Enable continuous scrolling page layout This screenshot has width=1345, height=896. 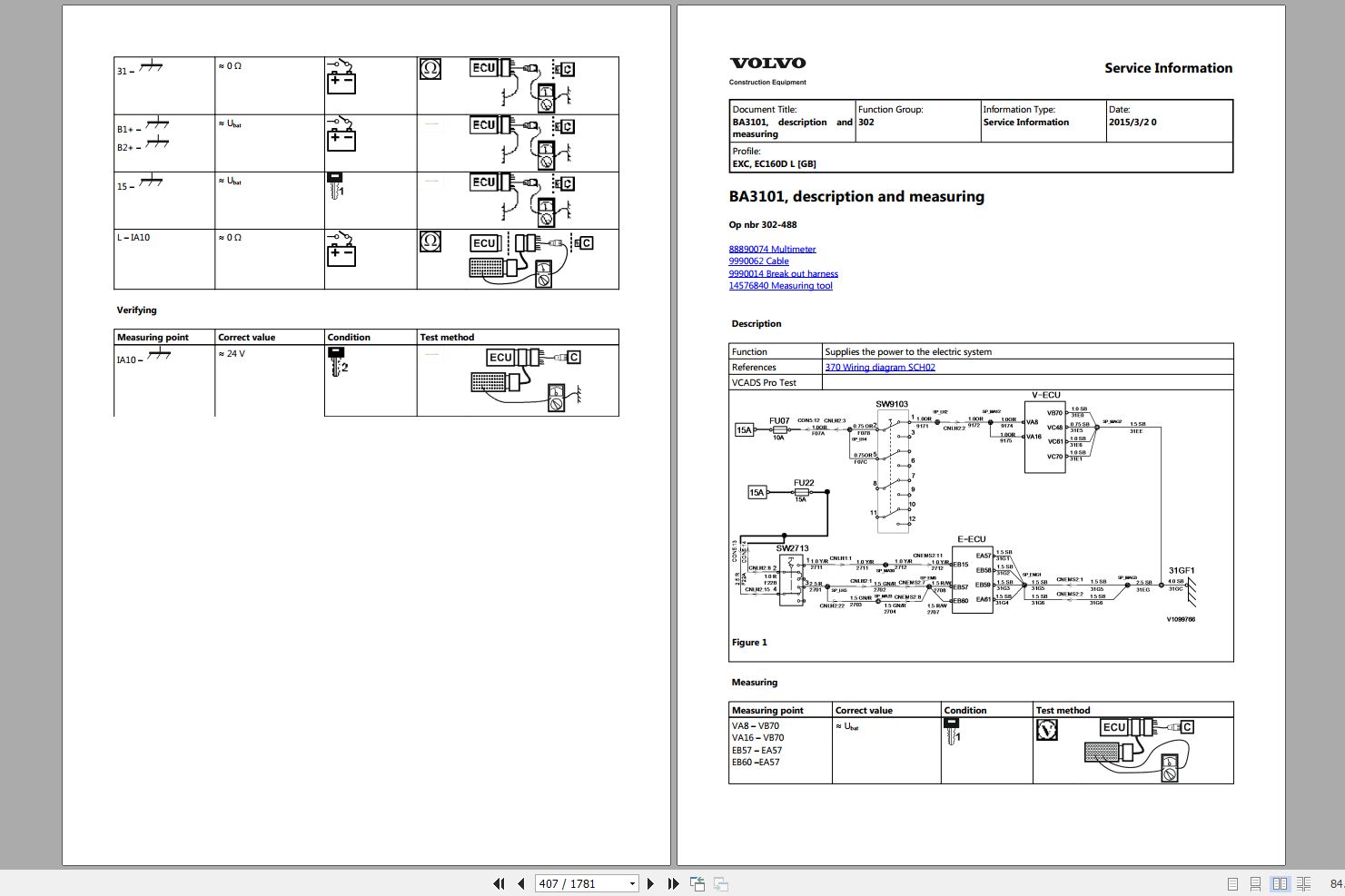[1255, 883]
